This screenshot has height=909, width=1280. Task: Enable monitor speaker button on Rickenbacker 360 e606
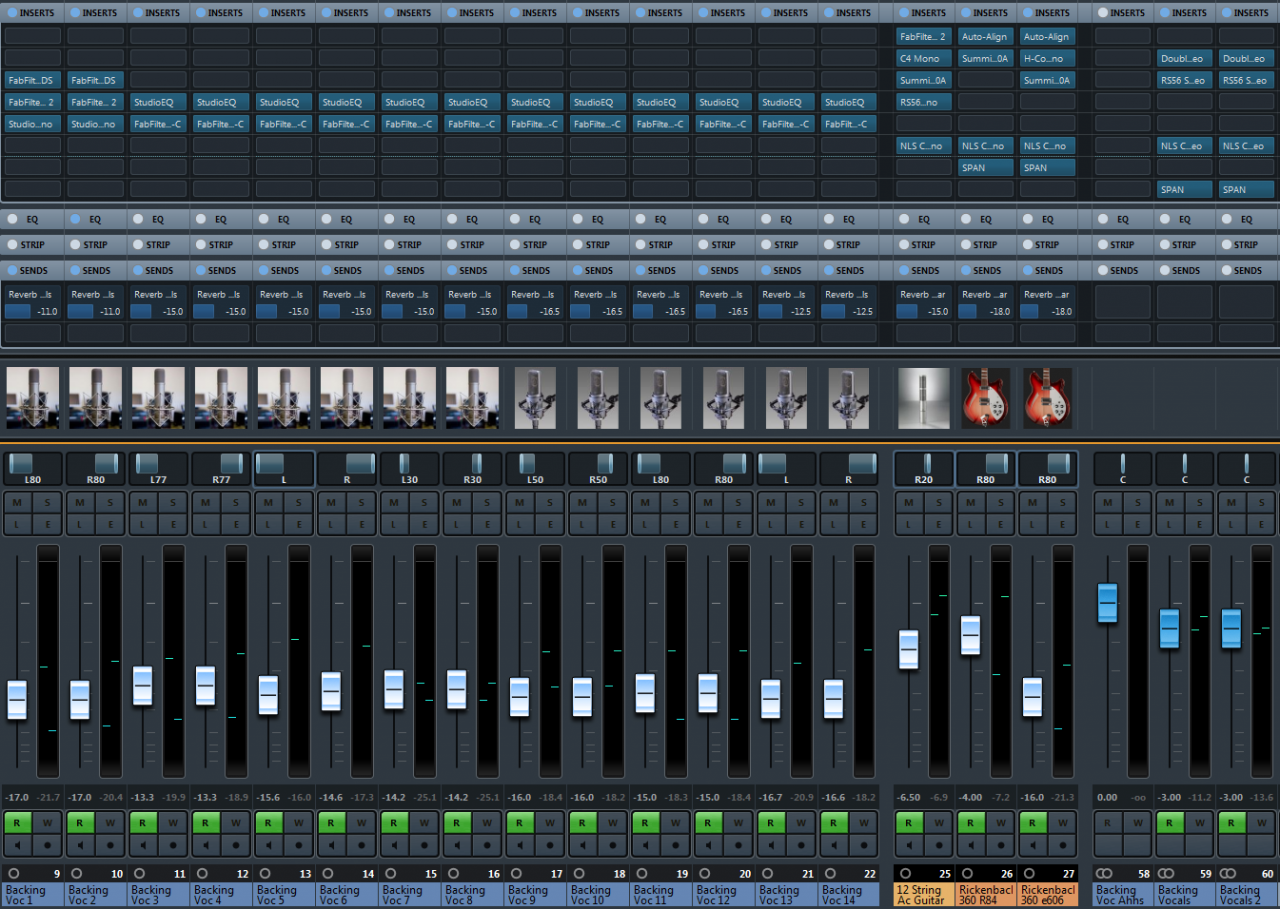(x=1033, y=846)
